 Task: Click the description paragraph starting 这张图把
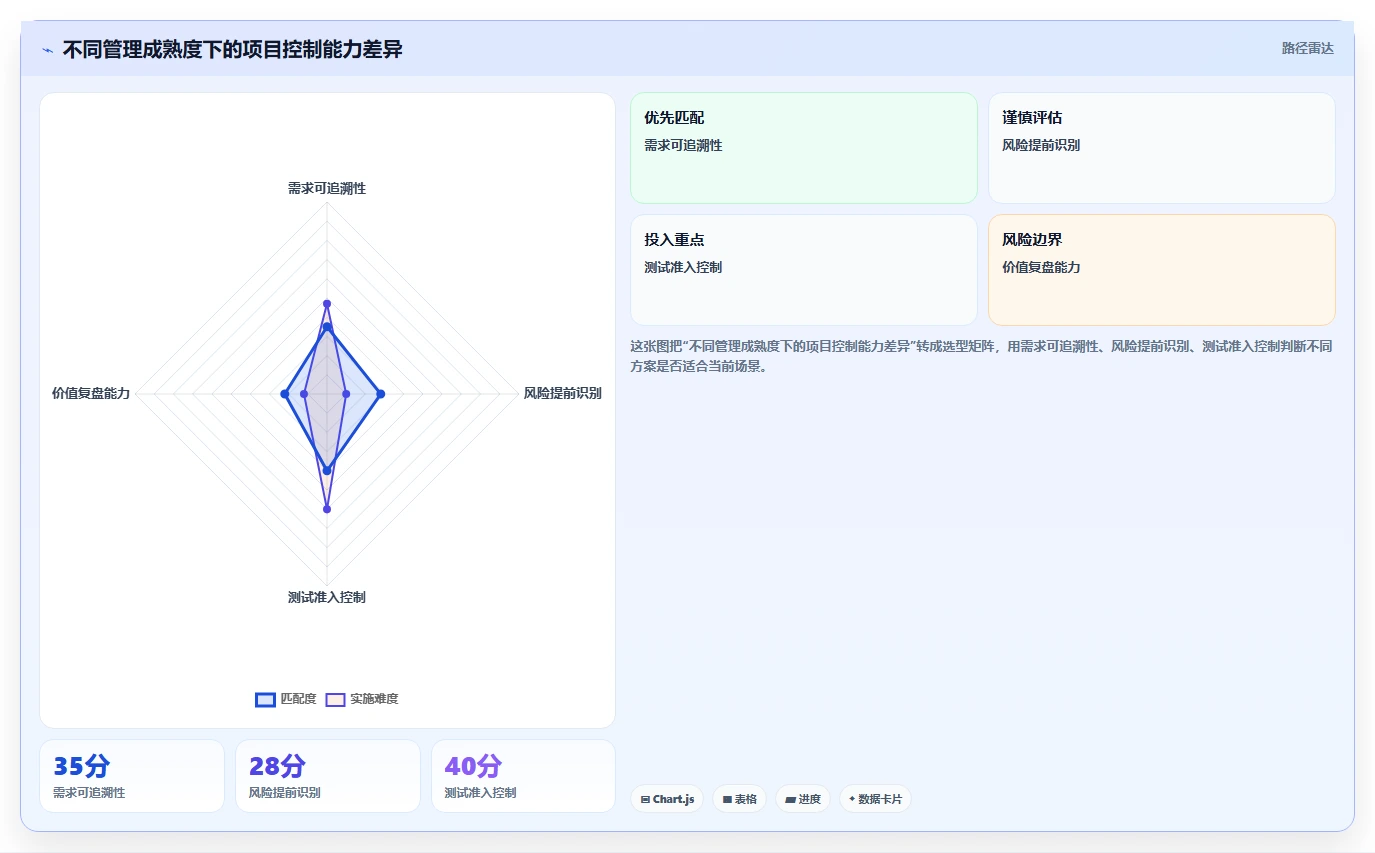tap(981, 356)
